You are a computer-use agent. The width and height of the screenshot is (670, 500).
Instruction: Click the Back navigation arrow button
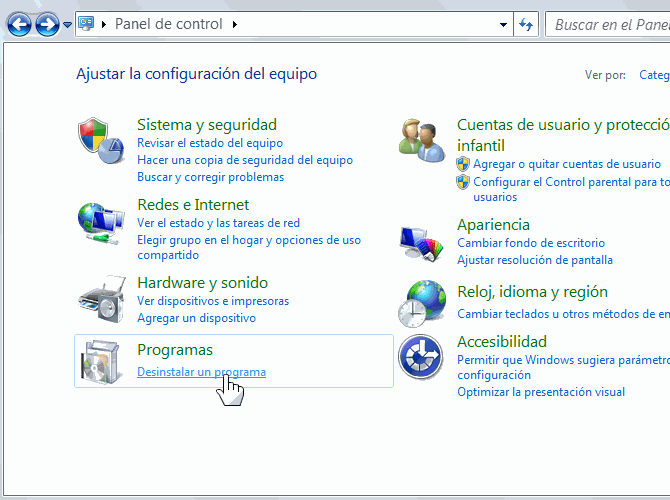pos(19,24)
